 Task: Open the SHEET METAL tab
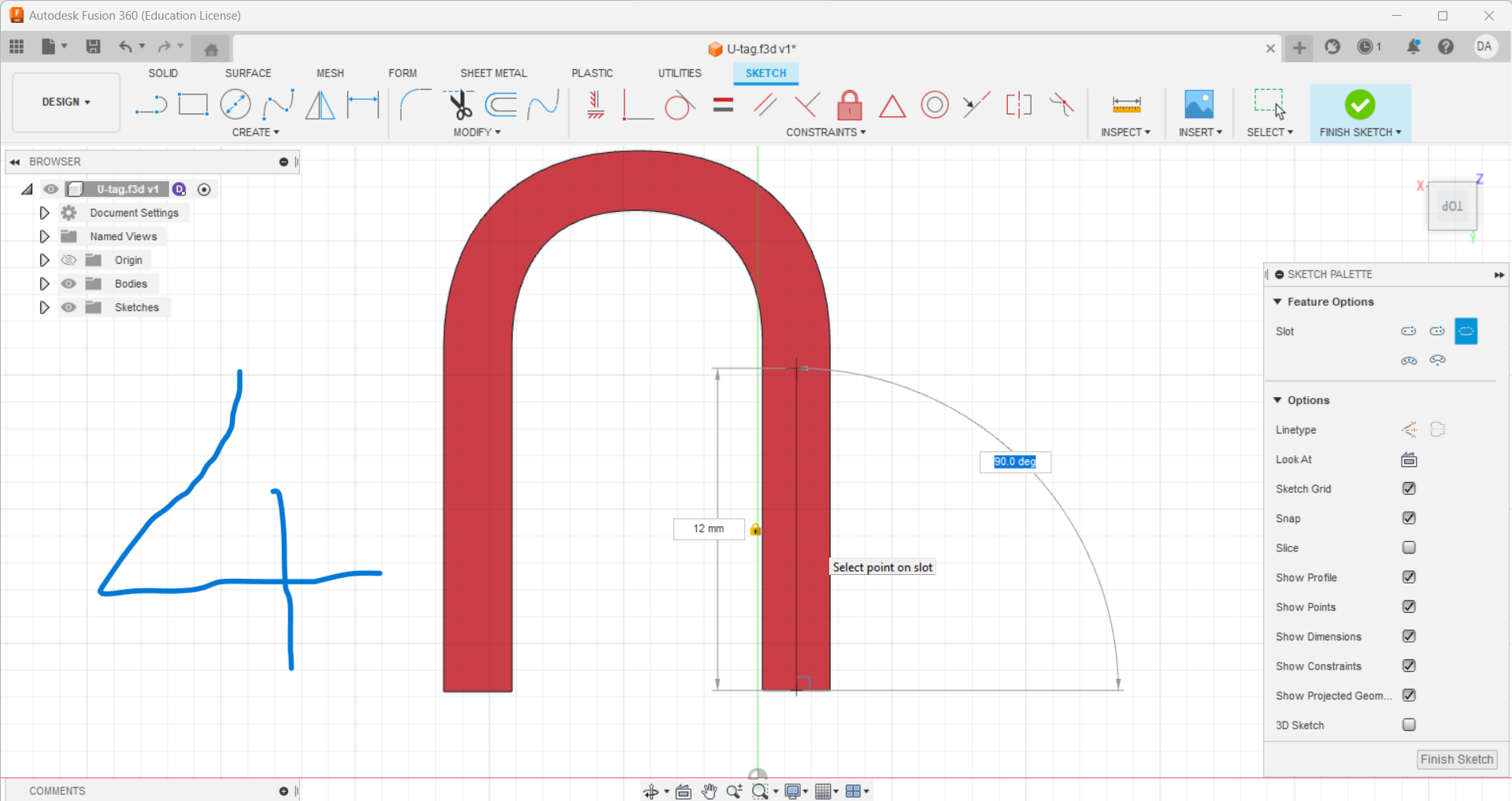point(493,72)
